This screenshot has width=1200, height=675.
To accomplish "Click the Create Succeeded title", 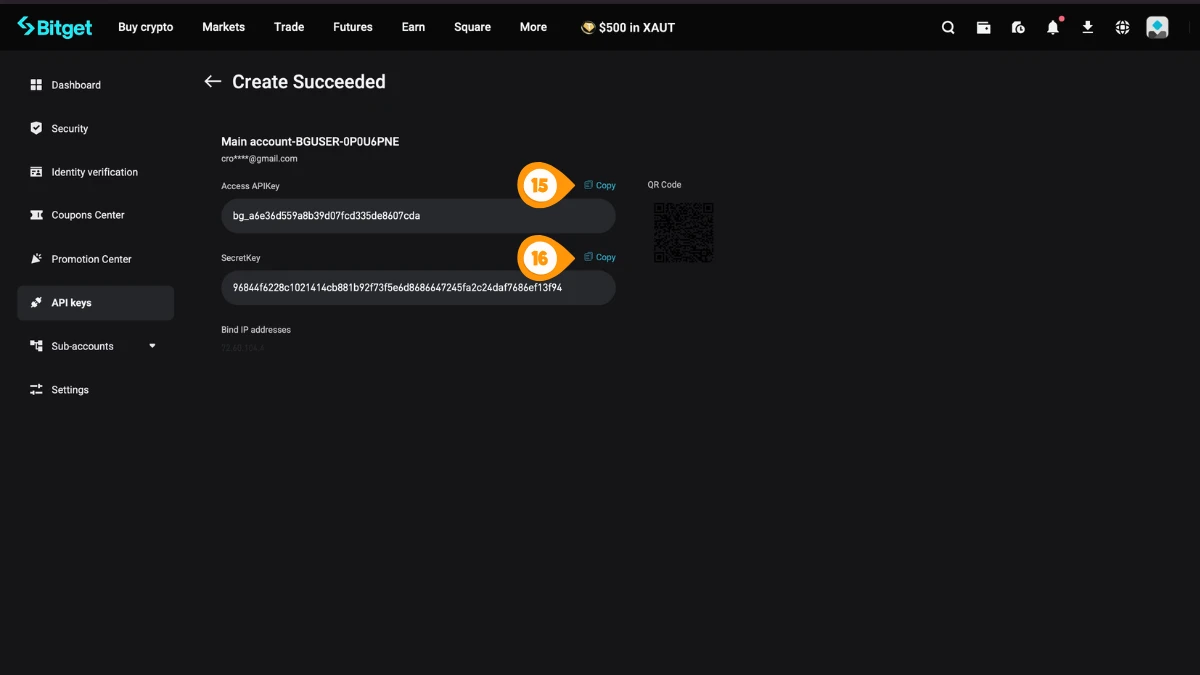I will (309, 82).
